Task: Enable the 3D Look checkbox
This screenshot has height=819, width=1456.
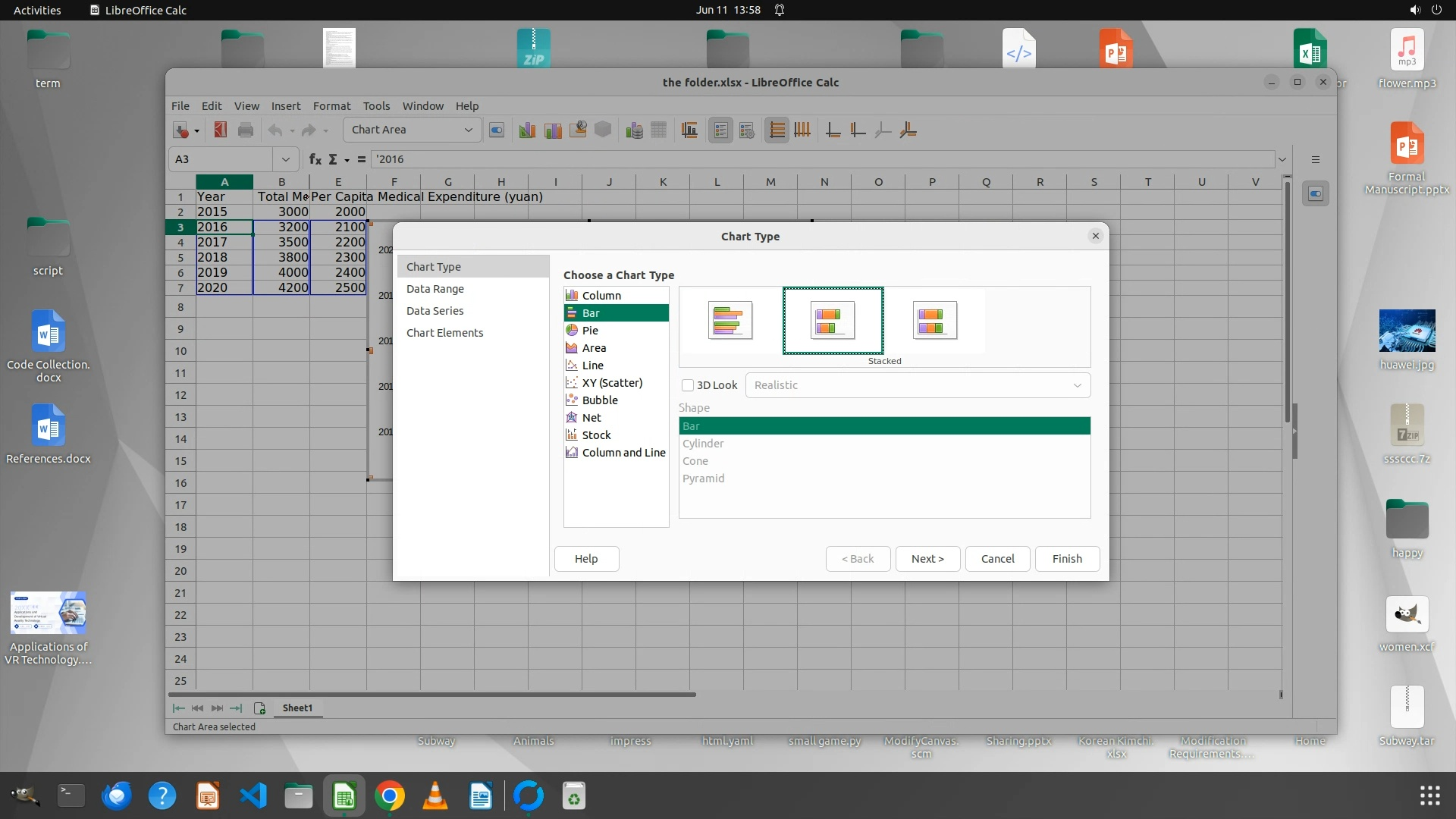Action: click(x=688, y=385)
